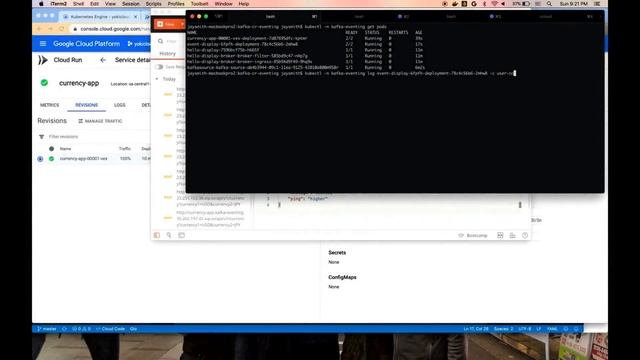Open the Edit menu in menu bar
The height and width of the screenshot is (360, 640).
(94, 4)
